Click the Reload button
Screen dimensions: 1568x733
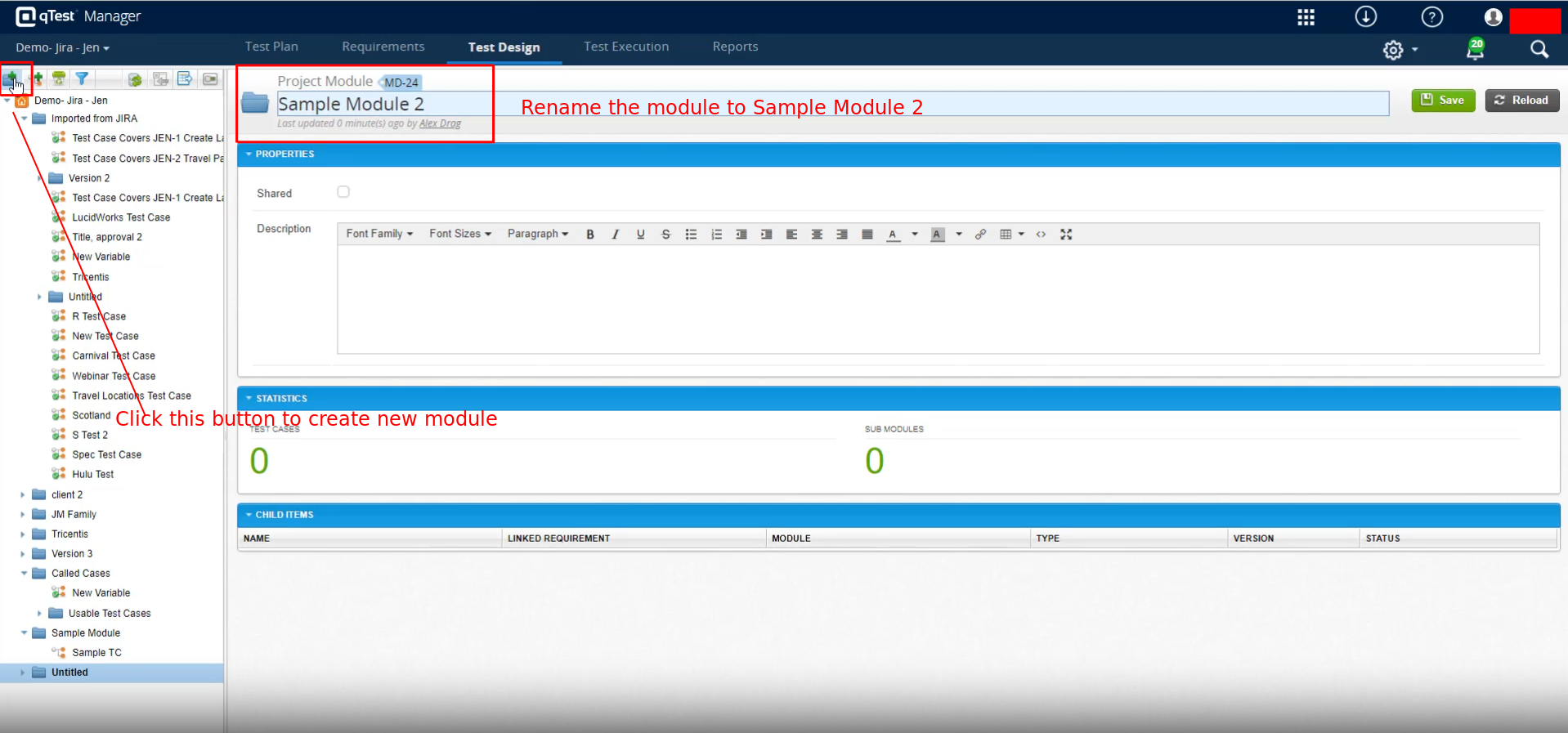[x=1521, y=101]
